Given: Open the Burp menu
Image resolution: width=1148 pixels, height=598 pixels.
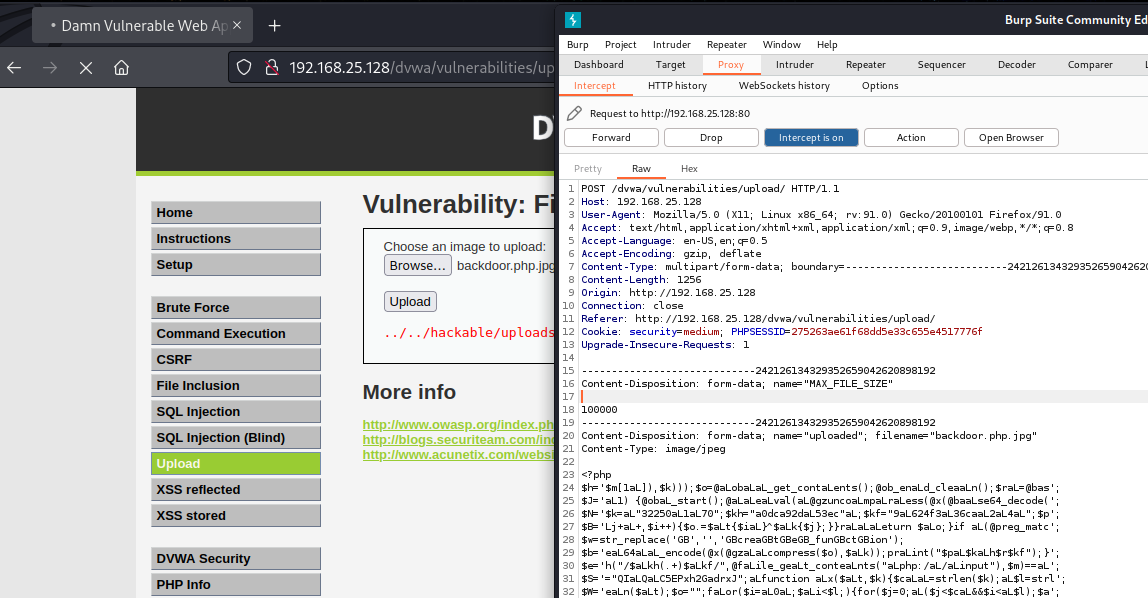Looking at the screenshot, I should (x=578, y=45).
